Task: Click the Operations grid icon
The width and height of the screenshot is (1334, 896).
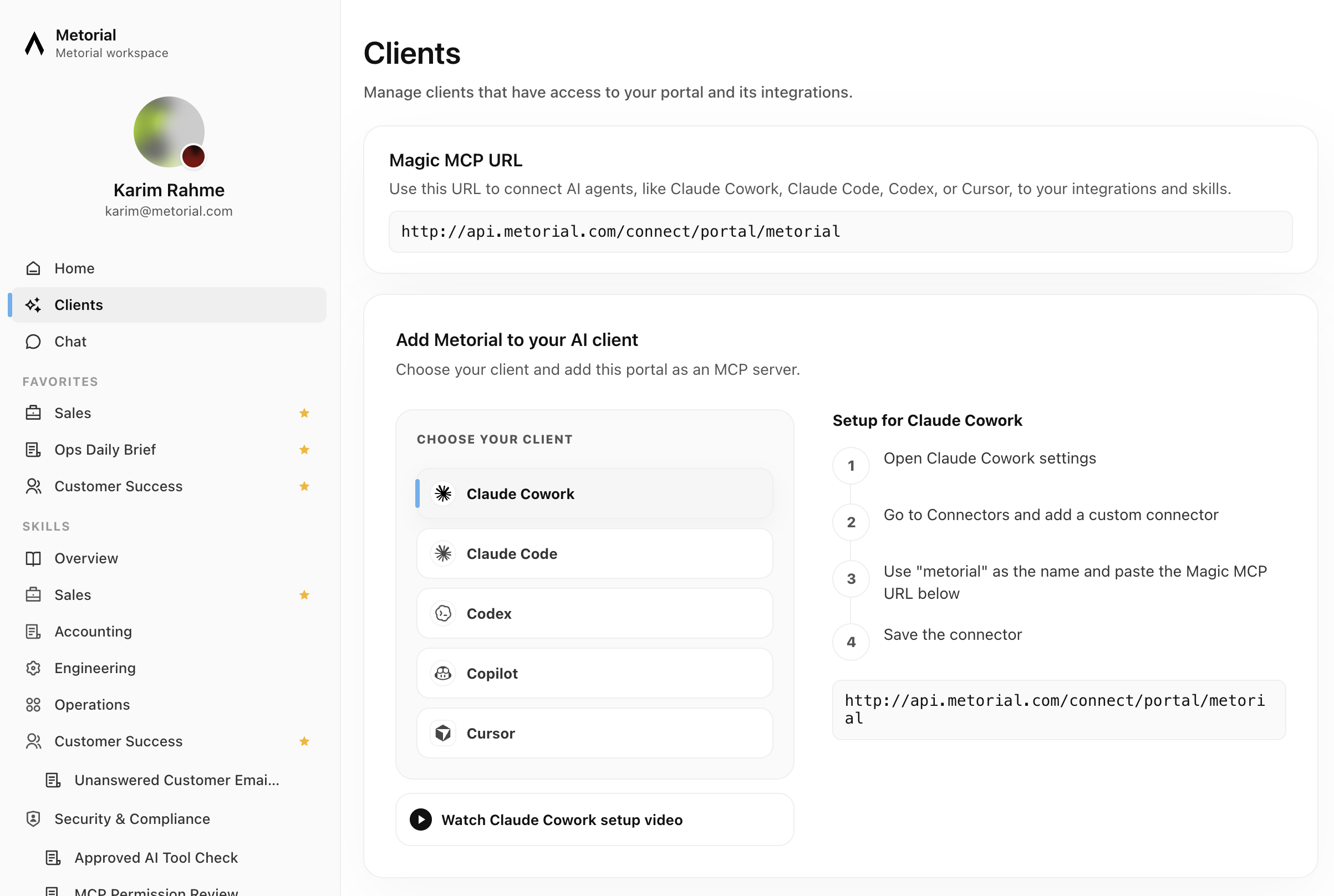Action: 33,704
